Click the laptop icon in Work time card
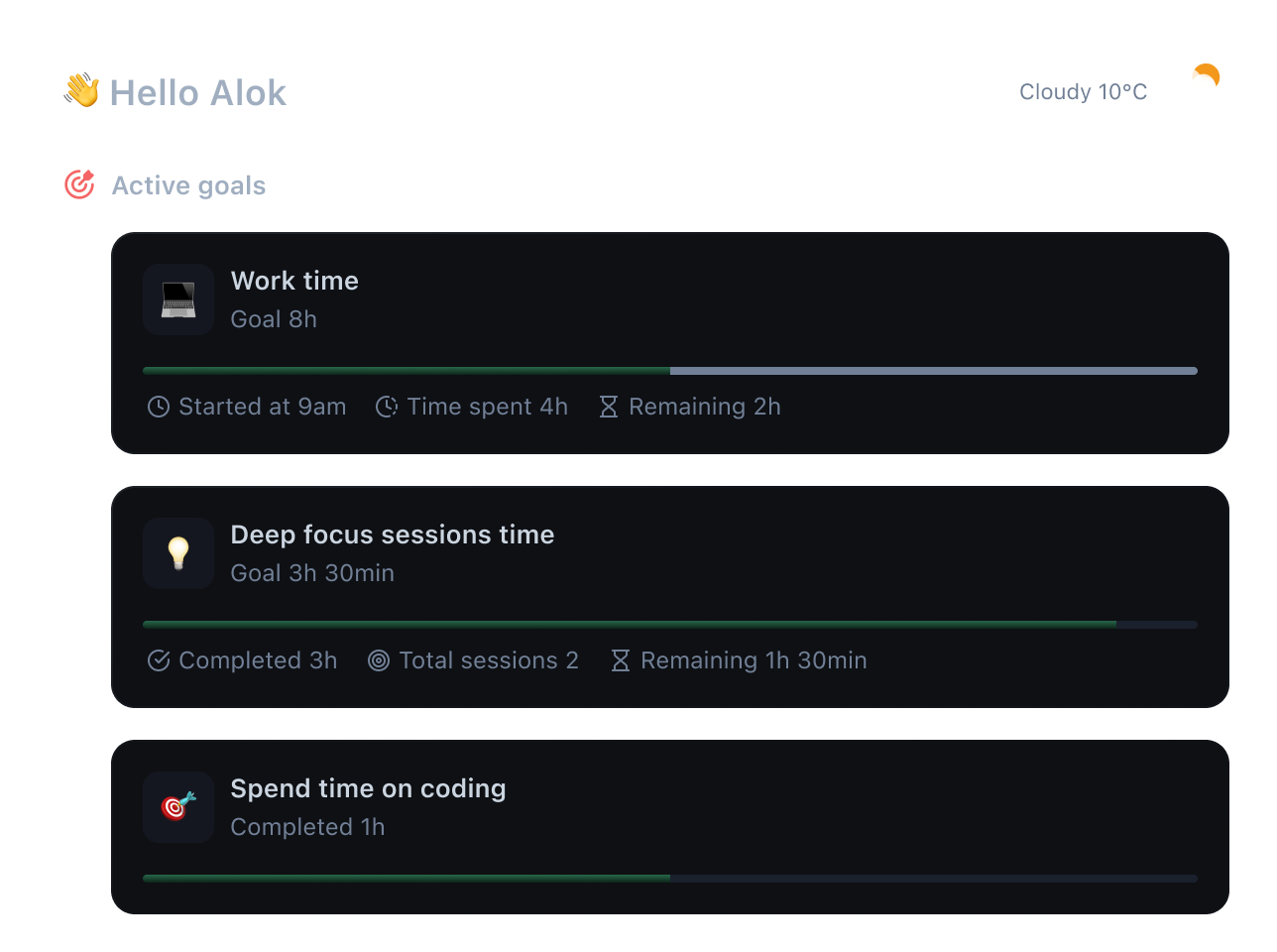1277x952 pixels. [x=178, y=299]
